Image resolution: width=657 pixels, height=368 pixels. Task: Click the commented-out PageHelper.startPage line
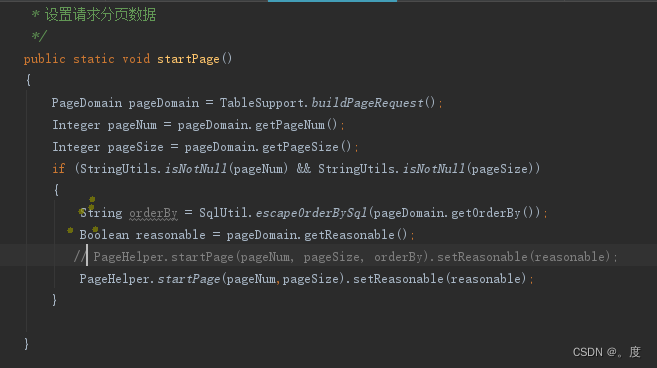tap(345, 257)
